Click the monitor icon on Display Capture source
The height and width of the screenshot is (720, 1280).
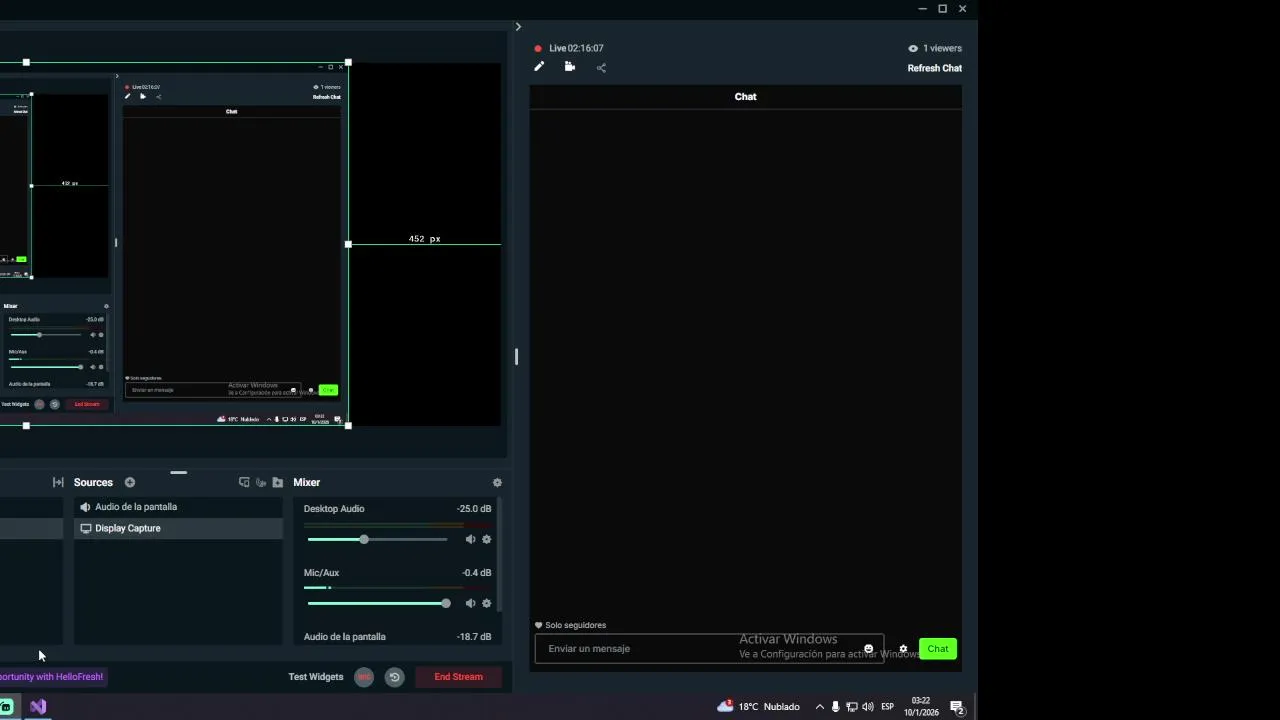click(85, 528)
